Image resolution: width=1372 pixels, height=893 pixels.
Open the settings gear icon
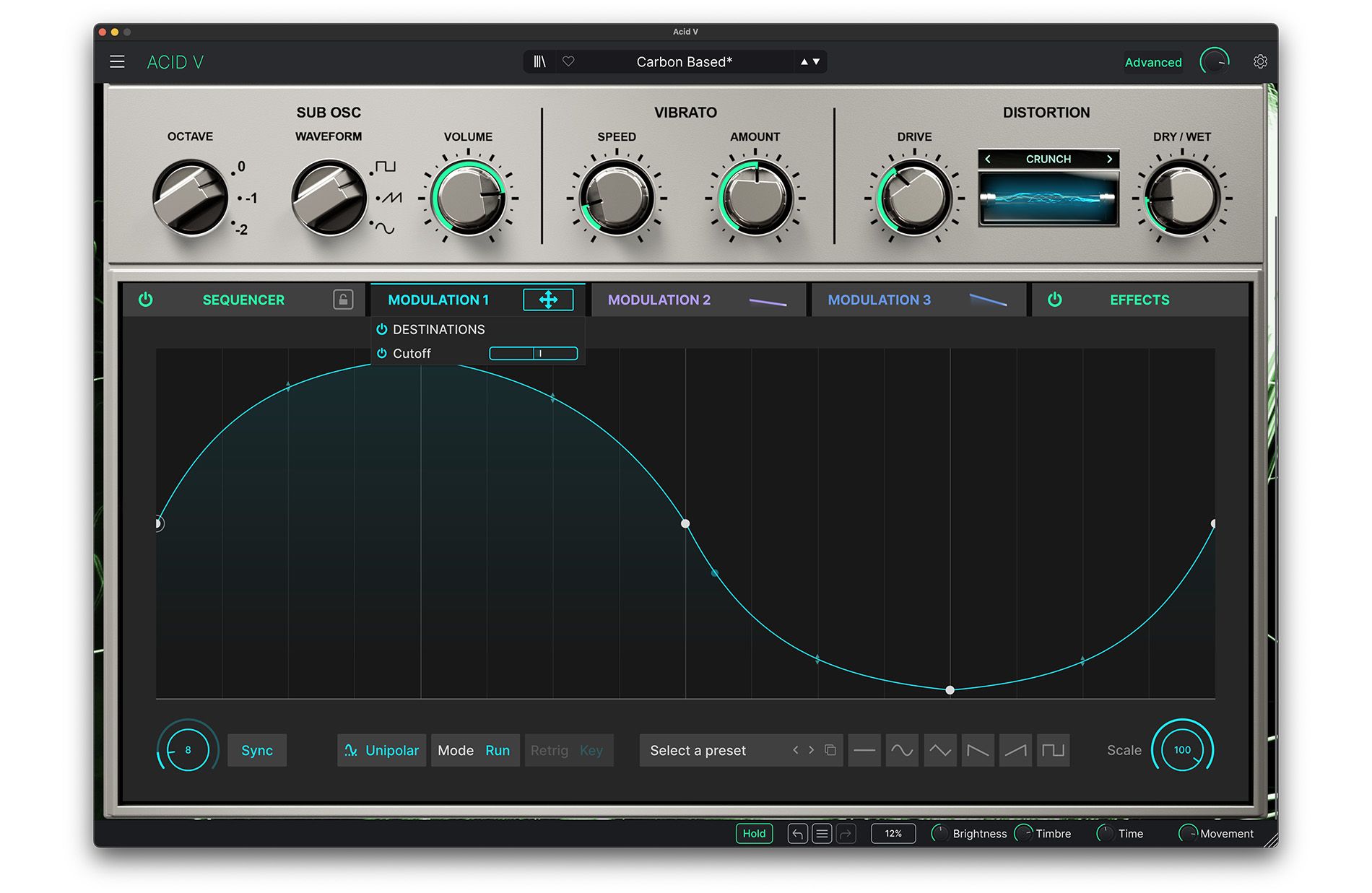pyautogui.click(x=1260, y=62)
